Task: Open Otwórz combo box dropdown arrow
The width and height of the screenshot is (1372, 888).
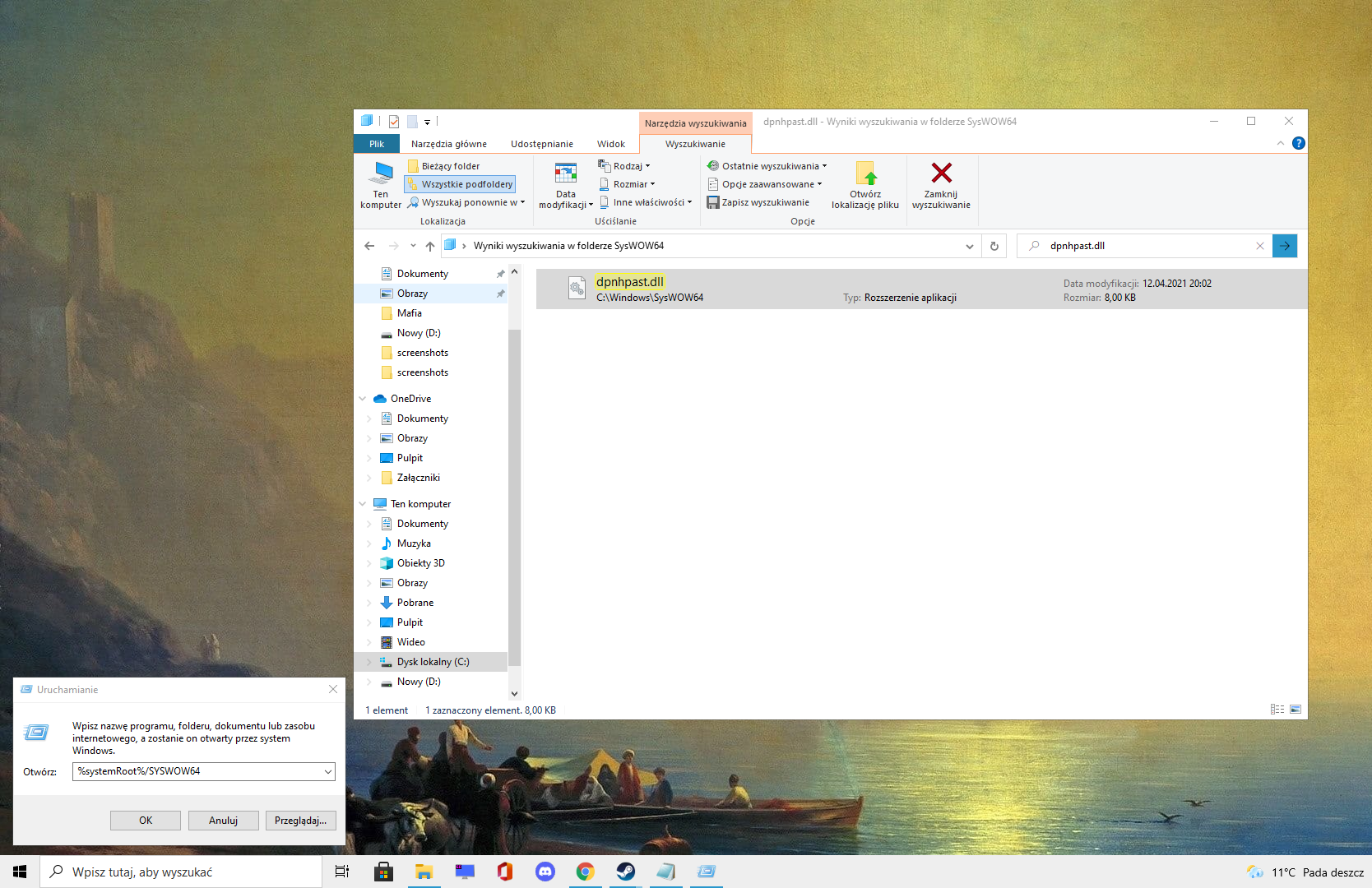Action: [328, 771]
